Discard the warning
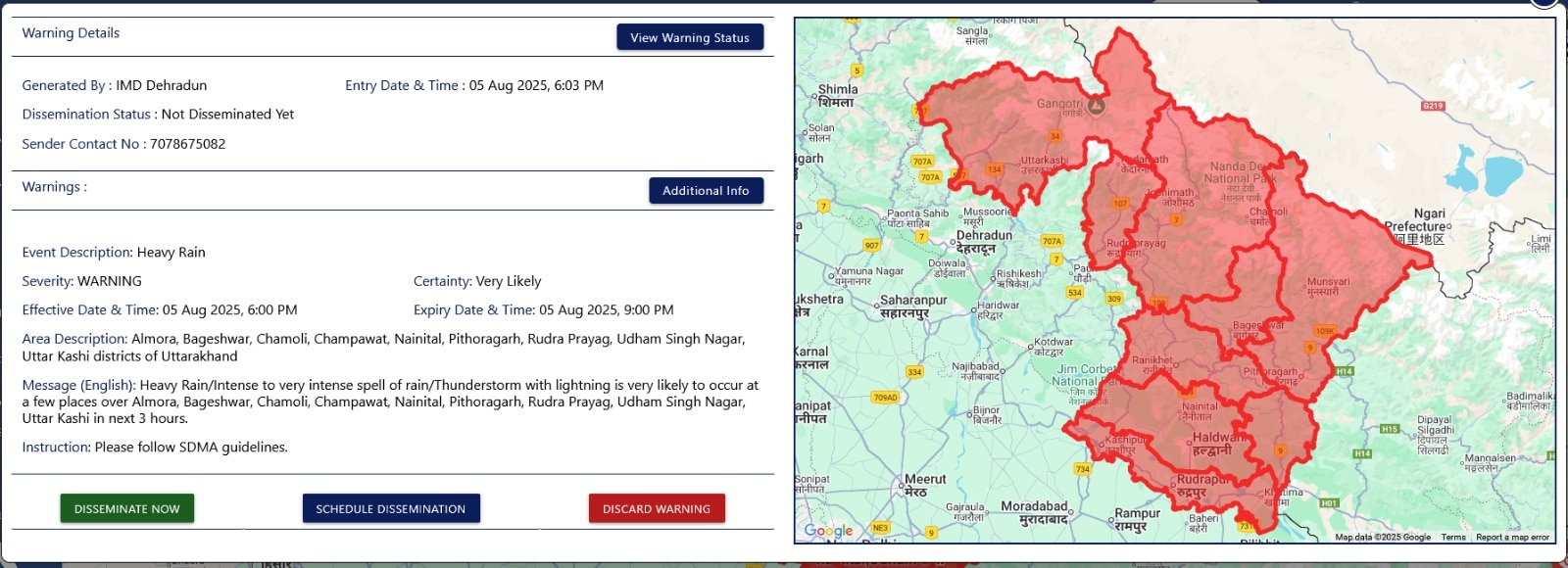The height and width of the screenshot is (568, 1568). pyautogui.click(x=657, y=508)
